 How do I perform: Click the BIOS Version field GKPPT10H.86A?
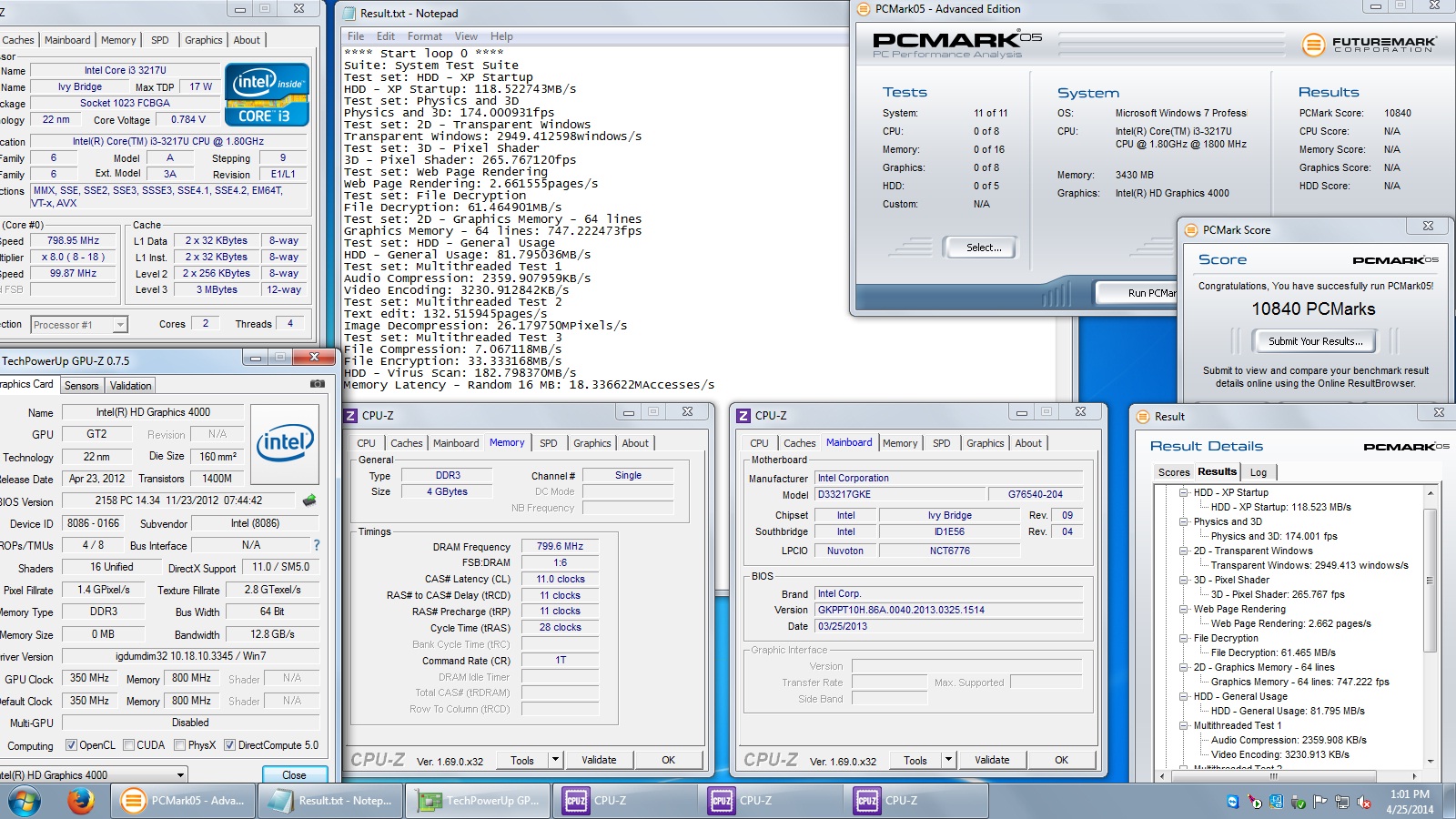click(x=948, y=610)
